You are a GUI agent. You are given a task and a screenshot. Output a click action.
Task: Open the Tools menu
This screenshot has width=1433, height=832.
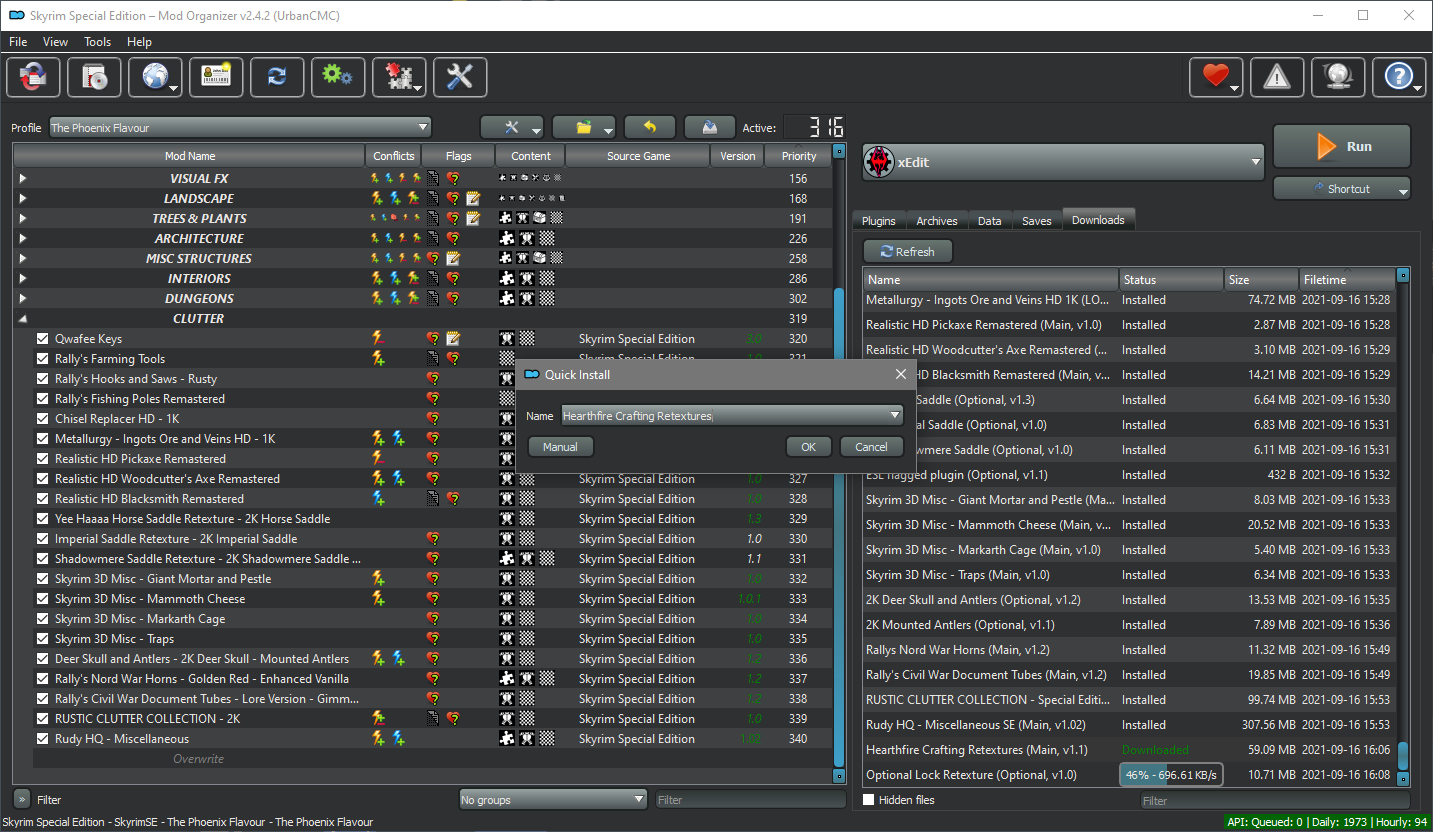pos(98,42)
